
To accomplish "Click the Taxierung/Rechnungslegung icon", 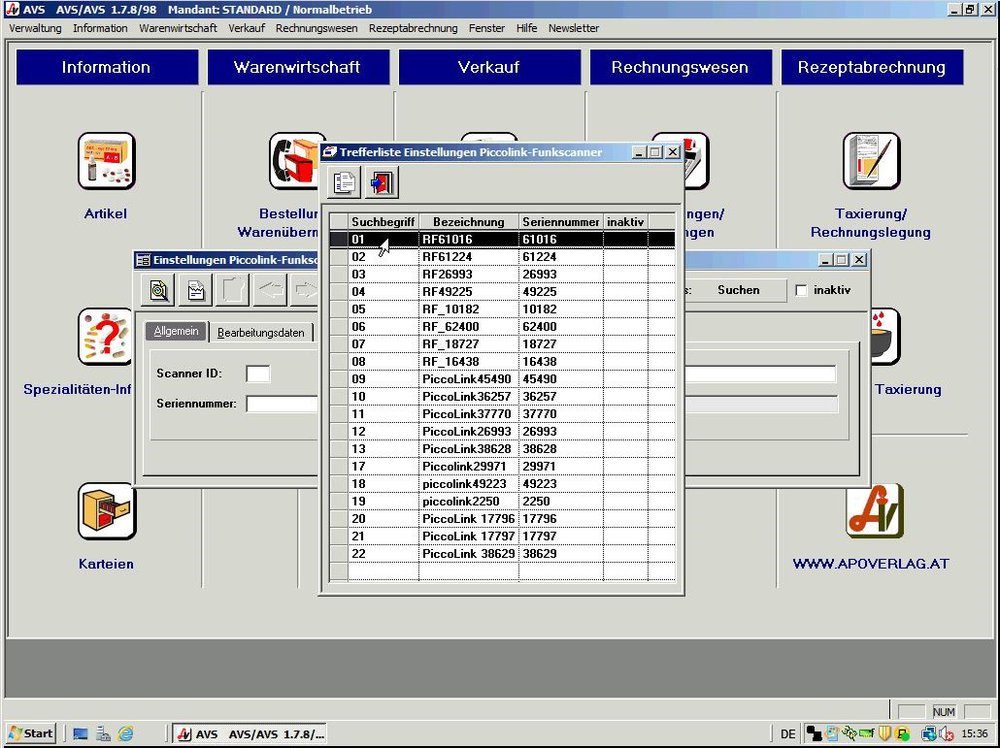I will tap(870, 161).
